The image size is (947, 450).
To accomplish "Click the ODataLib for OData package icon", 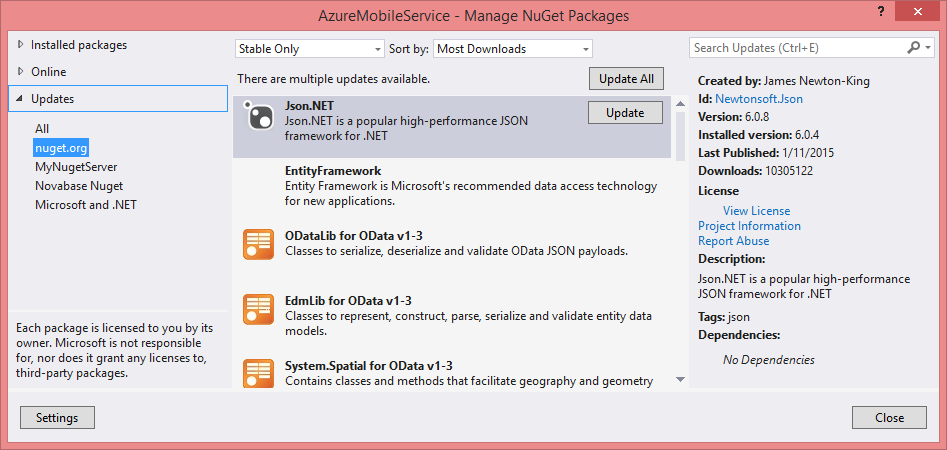I will (258, 245).
